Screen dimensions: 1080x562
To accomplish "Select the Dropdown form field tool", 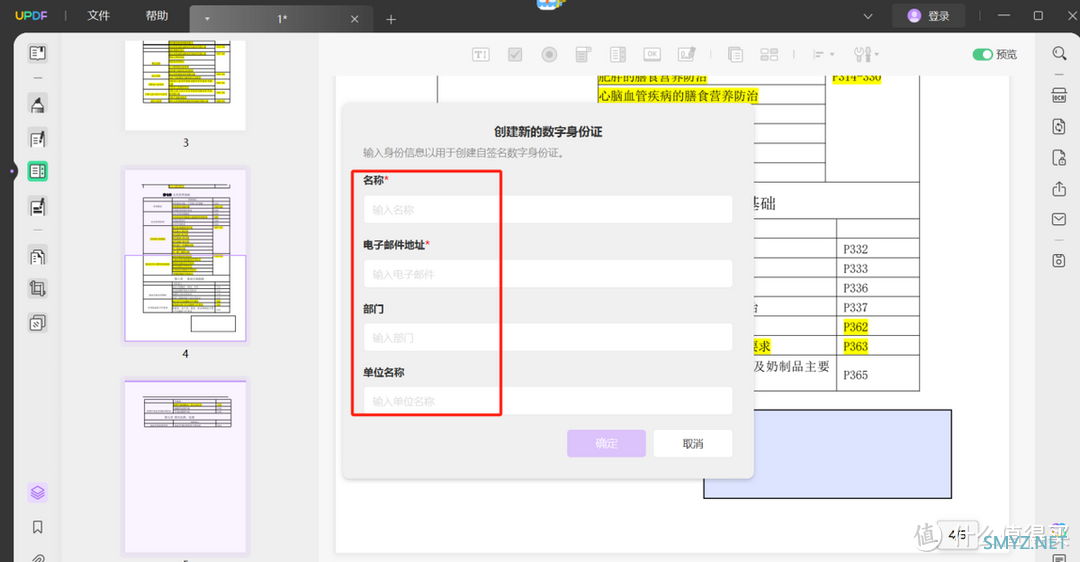I will coord(583,54).
